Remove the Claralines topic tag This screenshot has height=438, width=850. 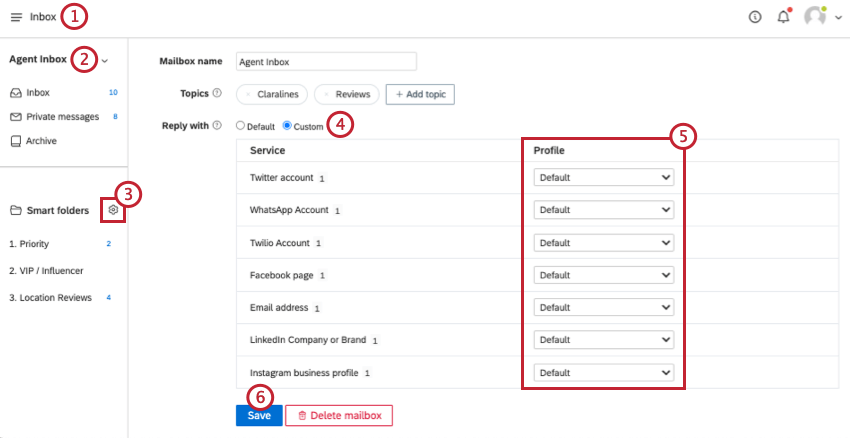coord(248,94)
